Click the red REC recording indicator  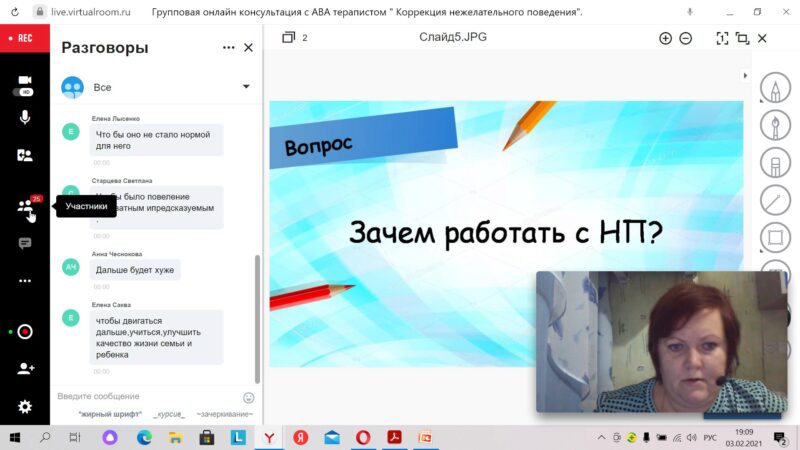(x=24, y=38)
